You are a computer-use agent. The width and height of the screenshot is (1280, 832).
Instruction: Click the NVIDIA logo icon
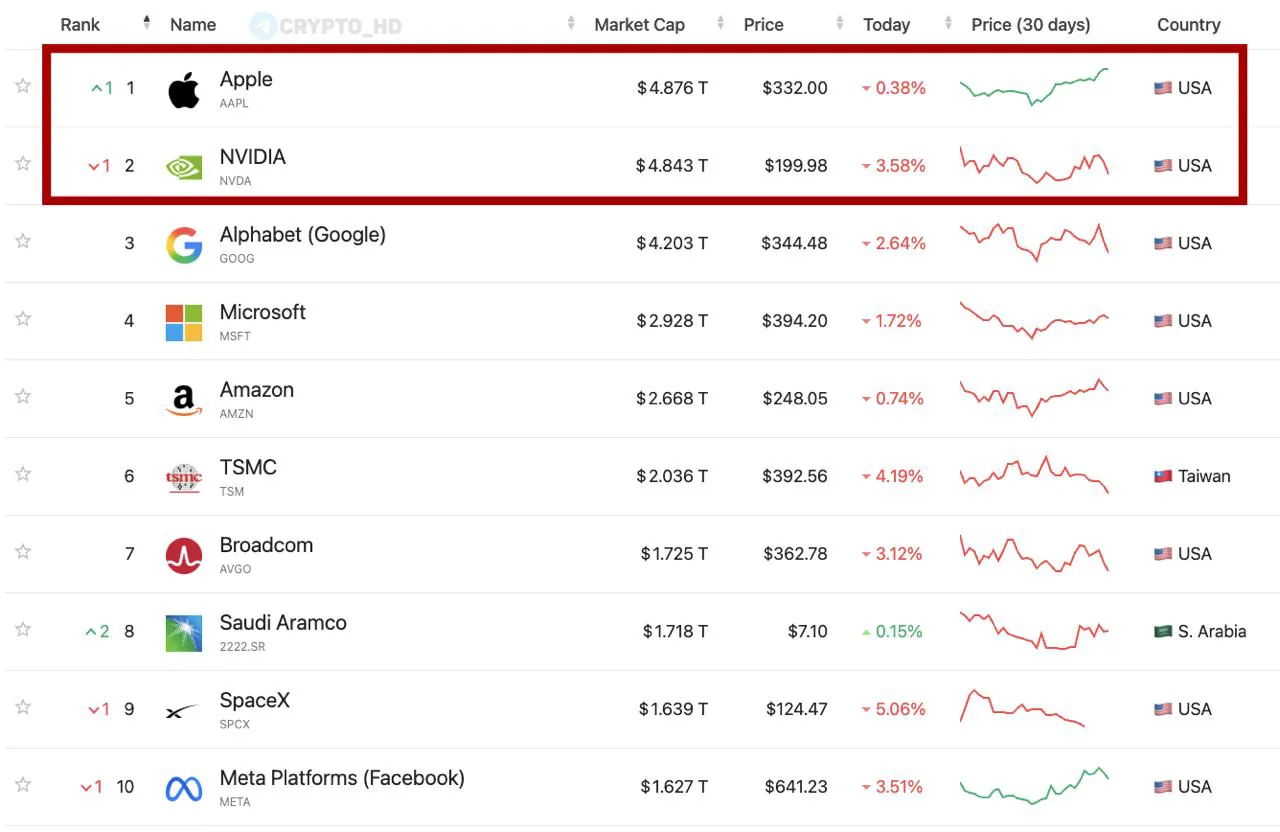(x=184, y=167)
